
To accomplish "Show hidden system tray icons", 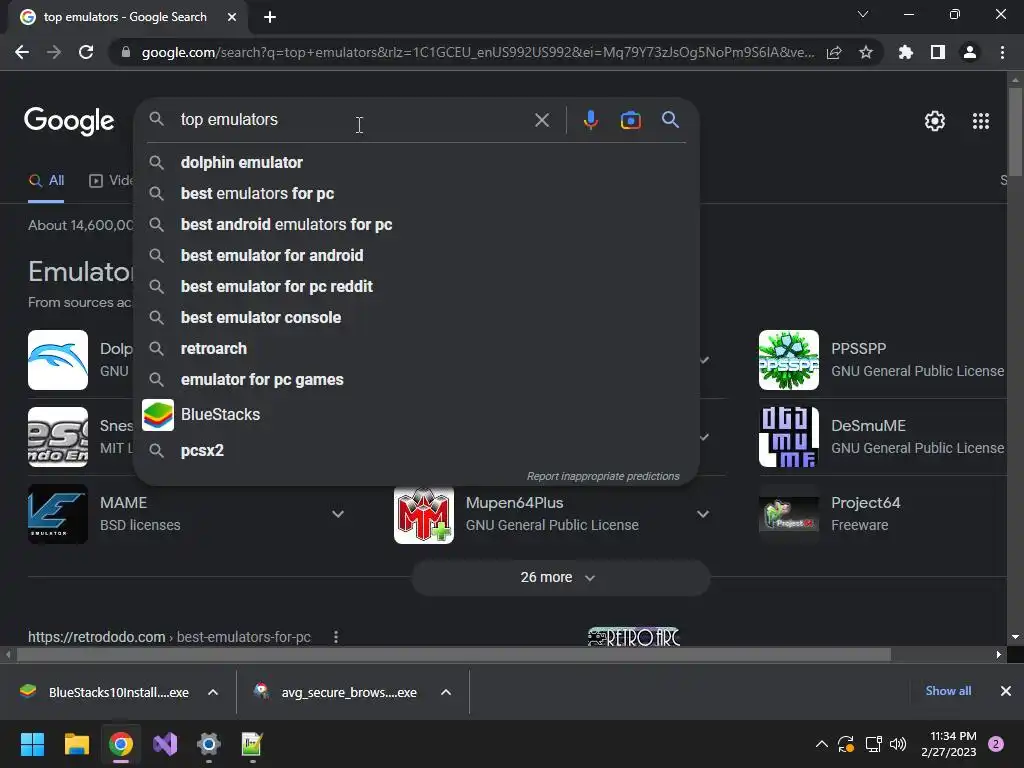I will (822, 744).
